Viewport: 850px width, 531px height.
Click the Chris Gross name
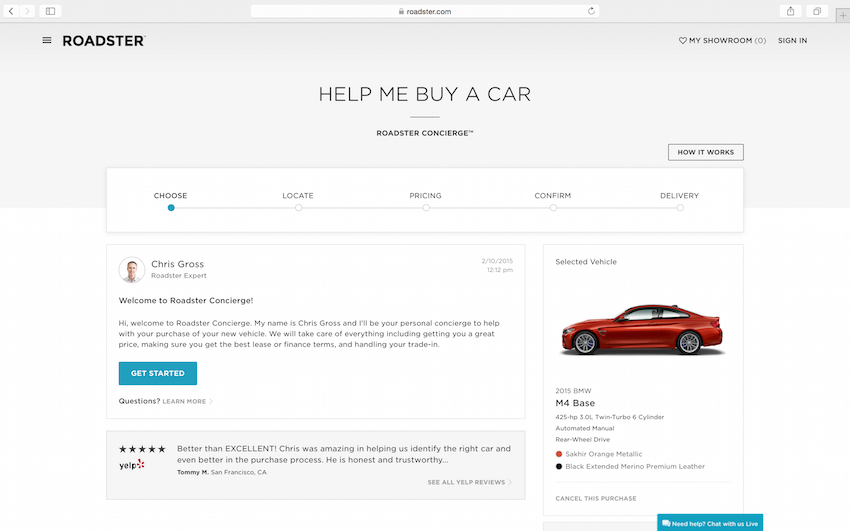click(177, 264)
